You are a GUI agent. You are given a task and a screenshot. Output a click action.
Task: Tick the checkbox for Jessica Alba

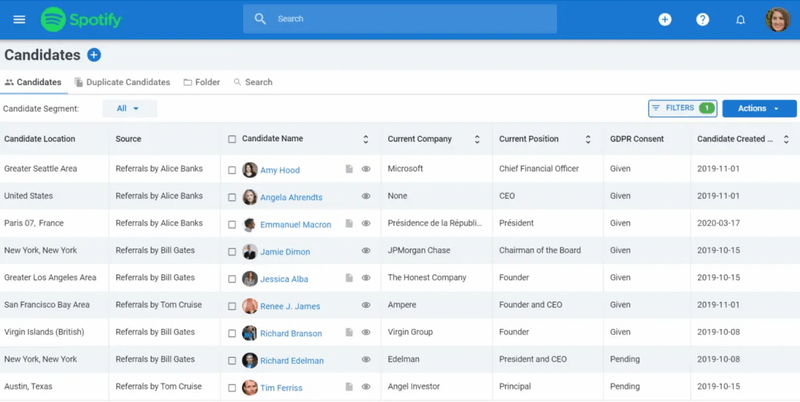point(232,279)
